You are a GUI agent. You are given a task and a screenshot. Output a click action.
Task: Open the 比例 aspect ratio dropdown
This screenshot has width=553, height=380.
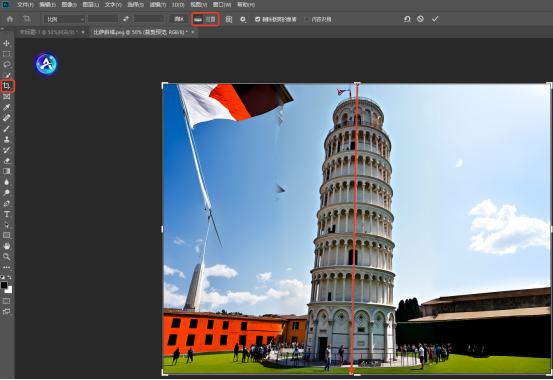64,19
